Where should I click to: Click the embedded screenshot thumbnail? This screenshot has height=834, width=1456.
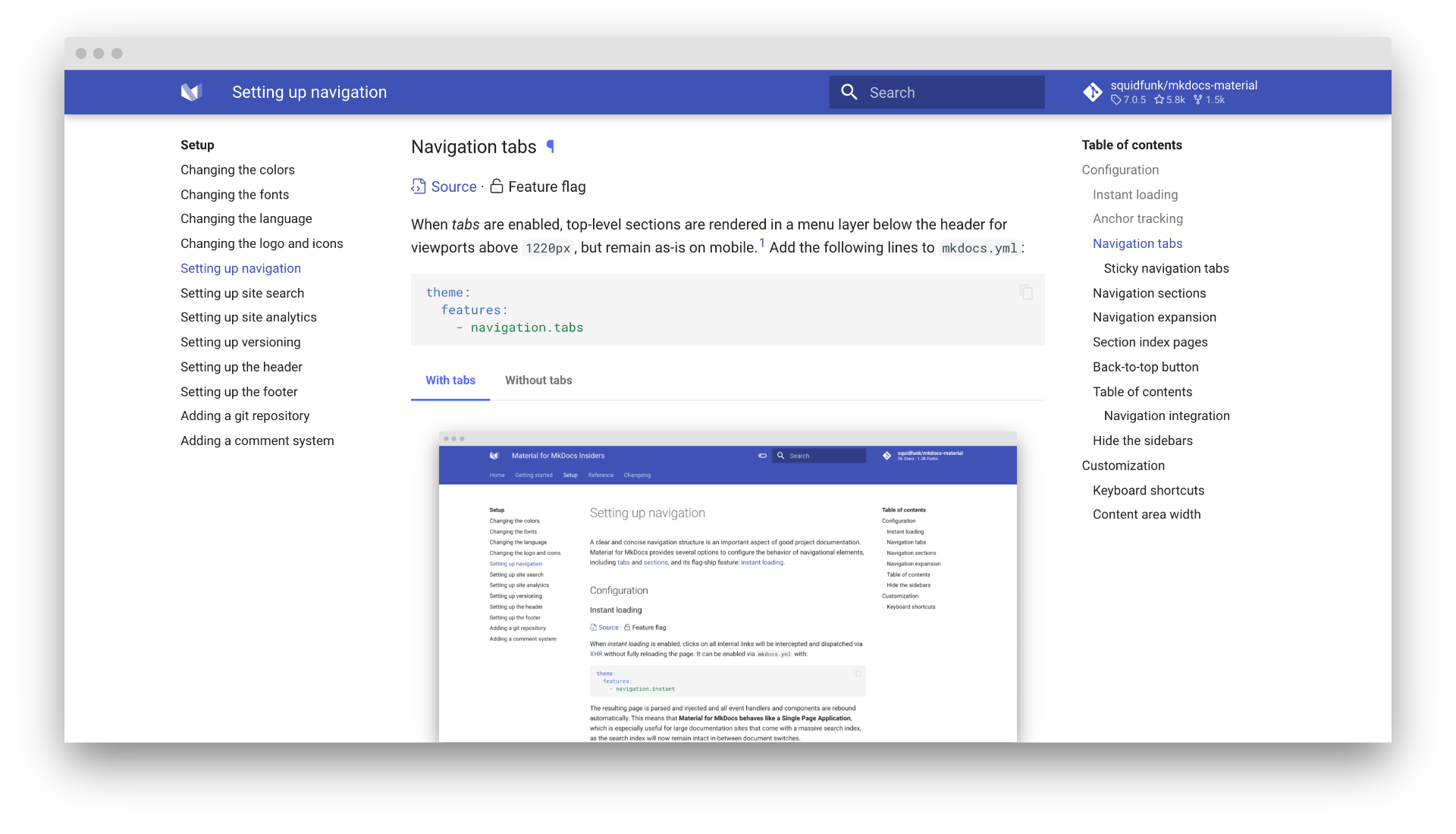(x=727, y=587)
